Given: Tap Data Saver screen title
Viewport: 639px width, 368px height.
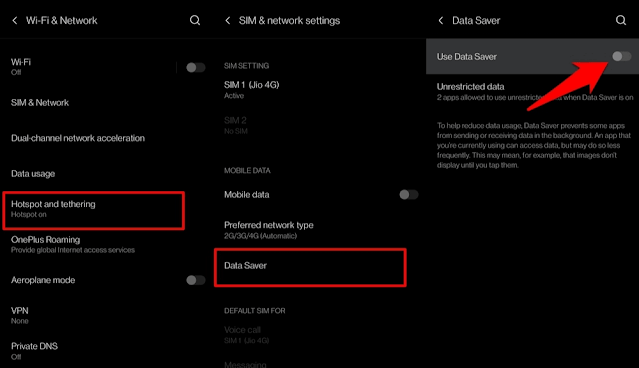Looking at the screenshot, I should point(476,20).
